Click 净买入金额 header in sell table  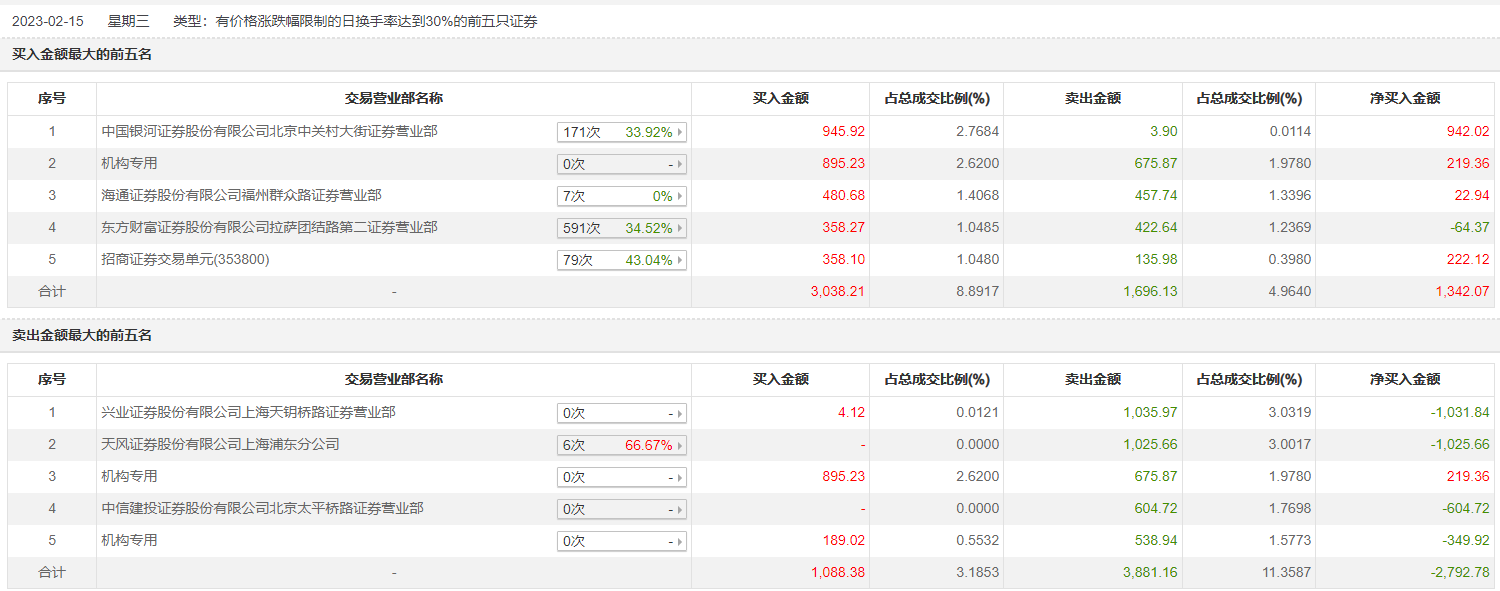point(1405,380)
